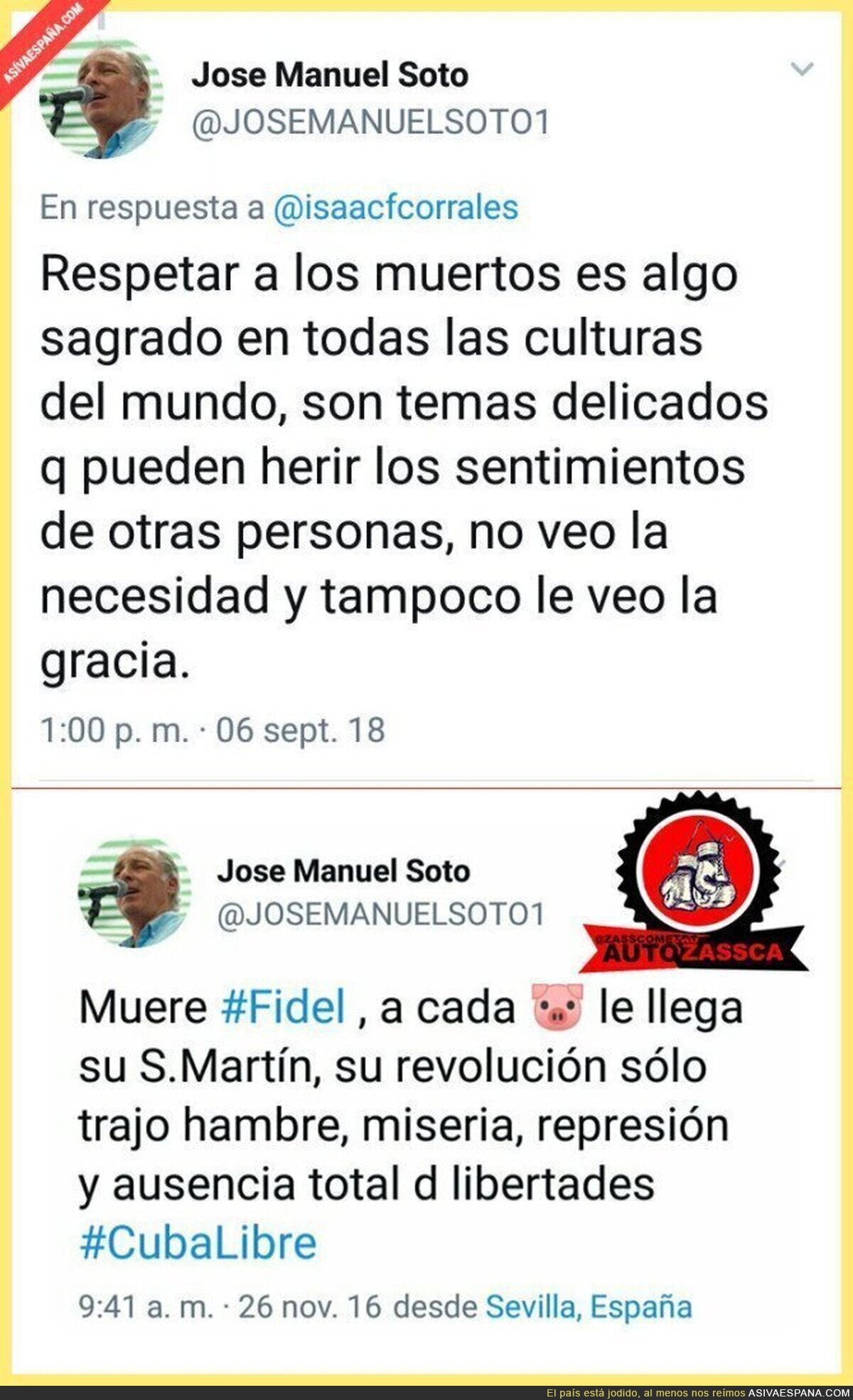Select the Jose Manuel Soto name in second tweet
Viewport: 853px width, 1400px height.
pos(343,871)
